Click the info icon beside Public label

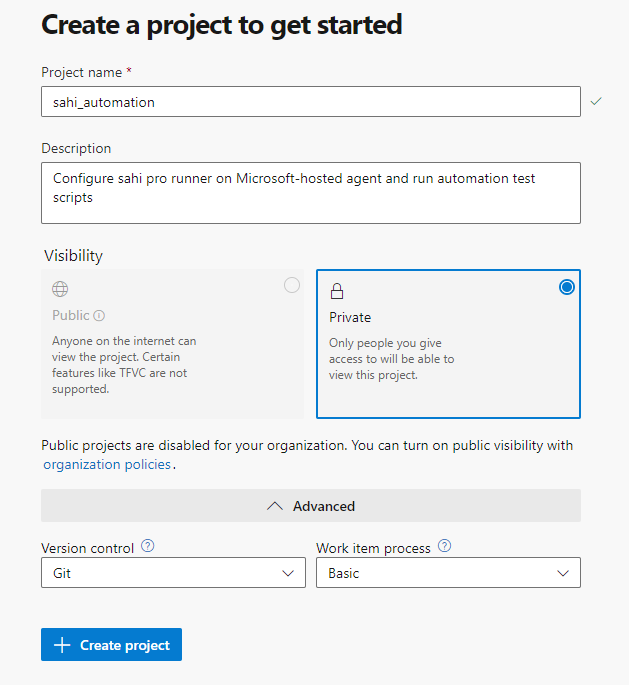[x=99, y=316]
